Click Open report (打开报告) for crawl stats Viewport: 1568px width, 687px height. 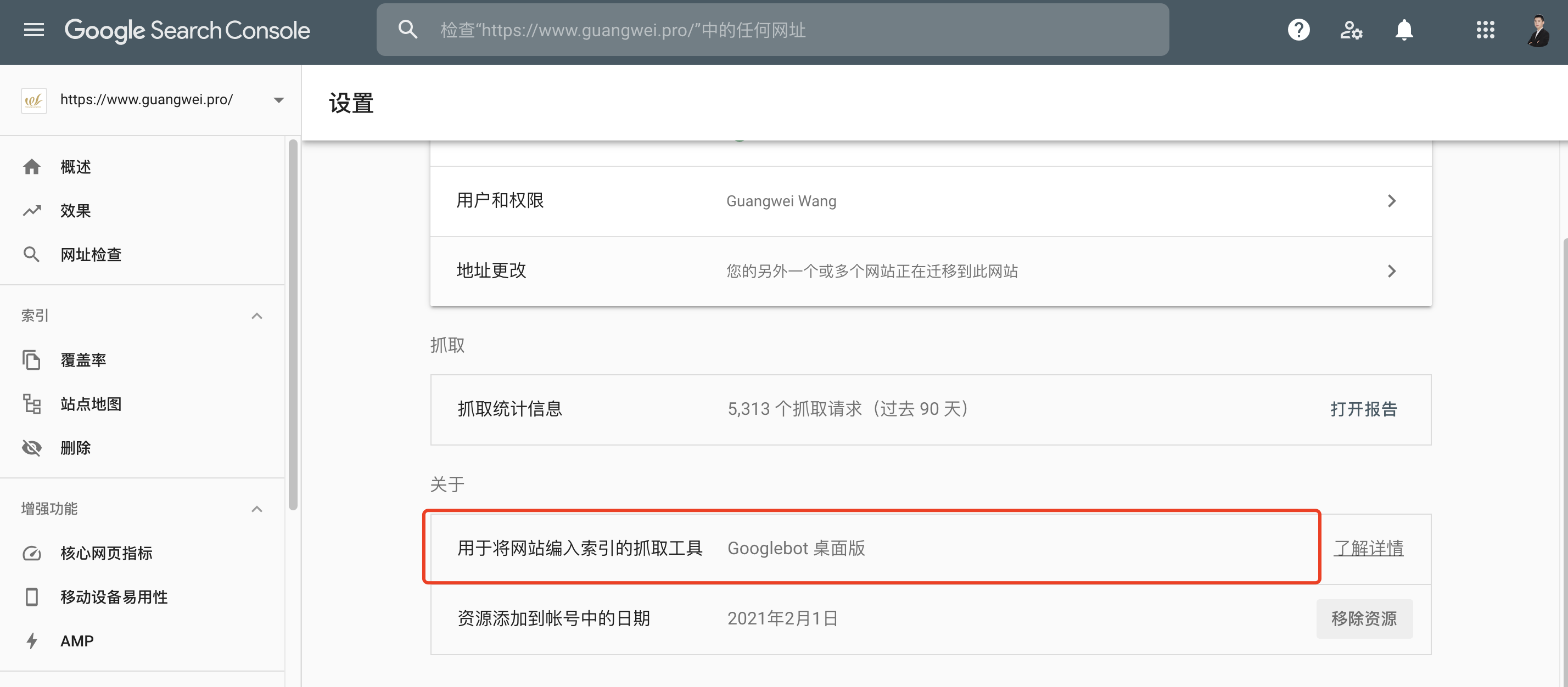click(1363, 409)
